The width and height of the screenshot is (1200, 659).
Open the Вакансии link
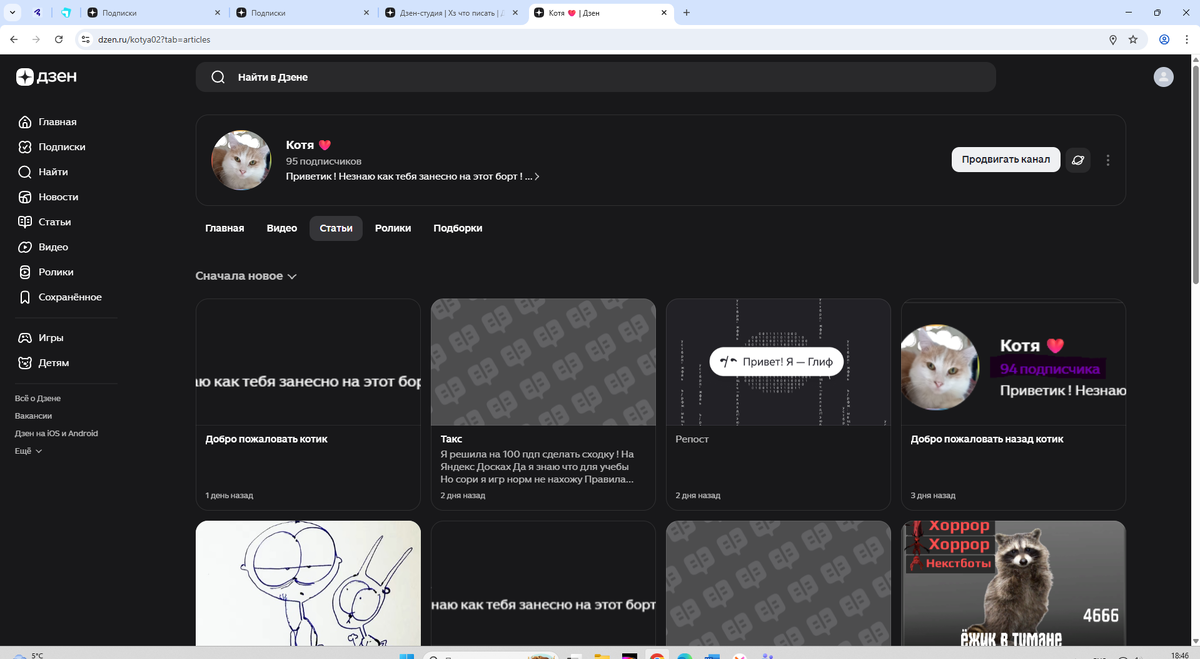33,415
